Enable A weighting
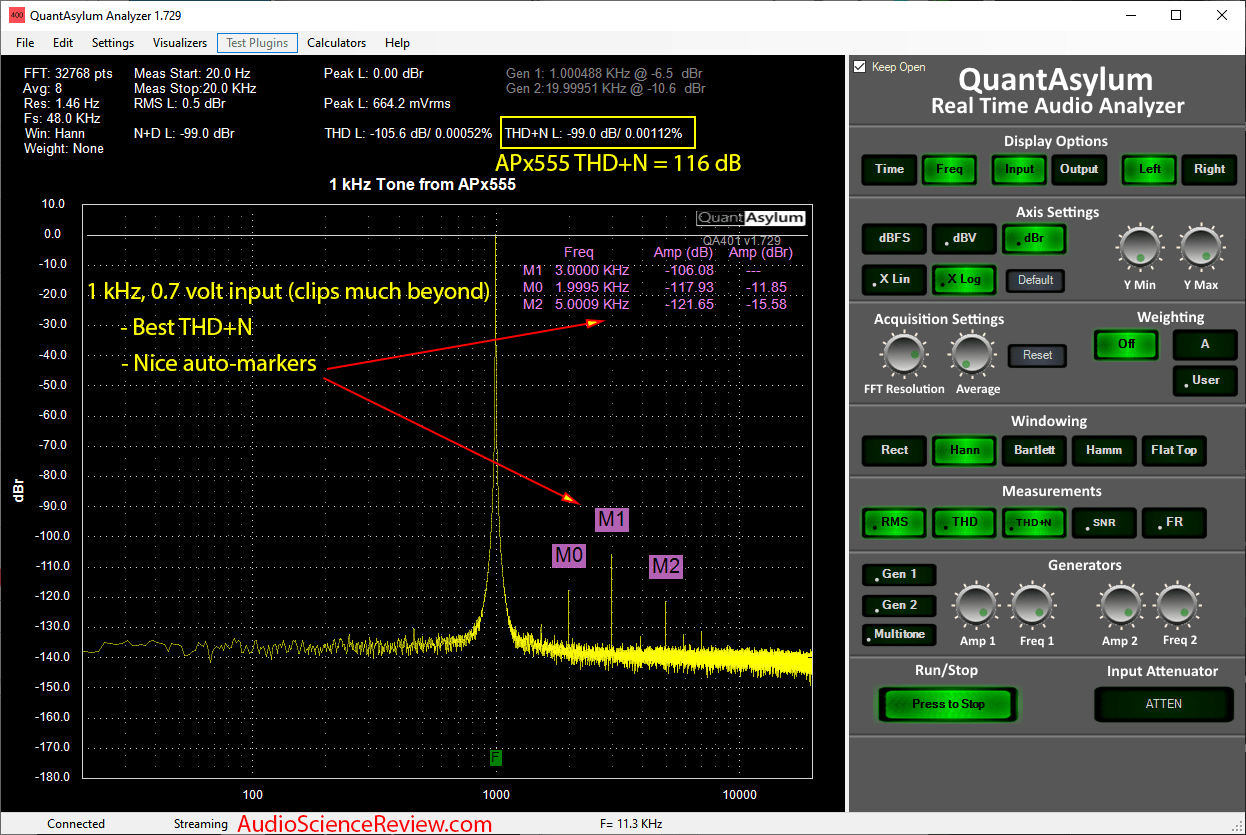The height and width of the screenshot is (835, 1246). 1205,344
